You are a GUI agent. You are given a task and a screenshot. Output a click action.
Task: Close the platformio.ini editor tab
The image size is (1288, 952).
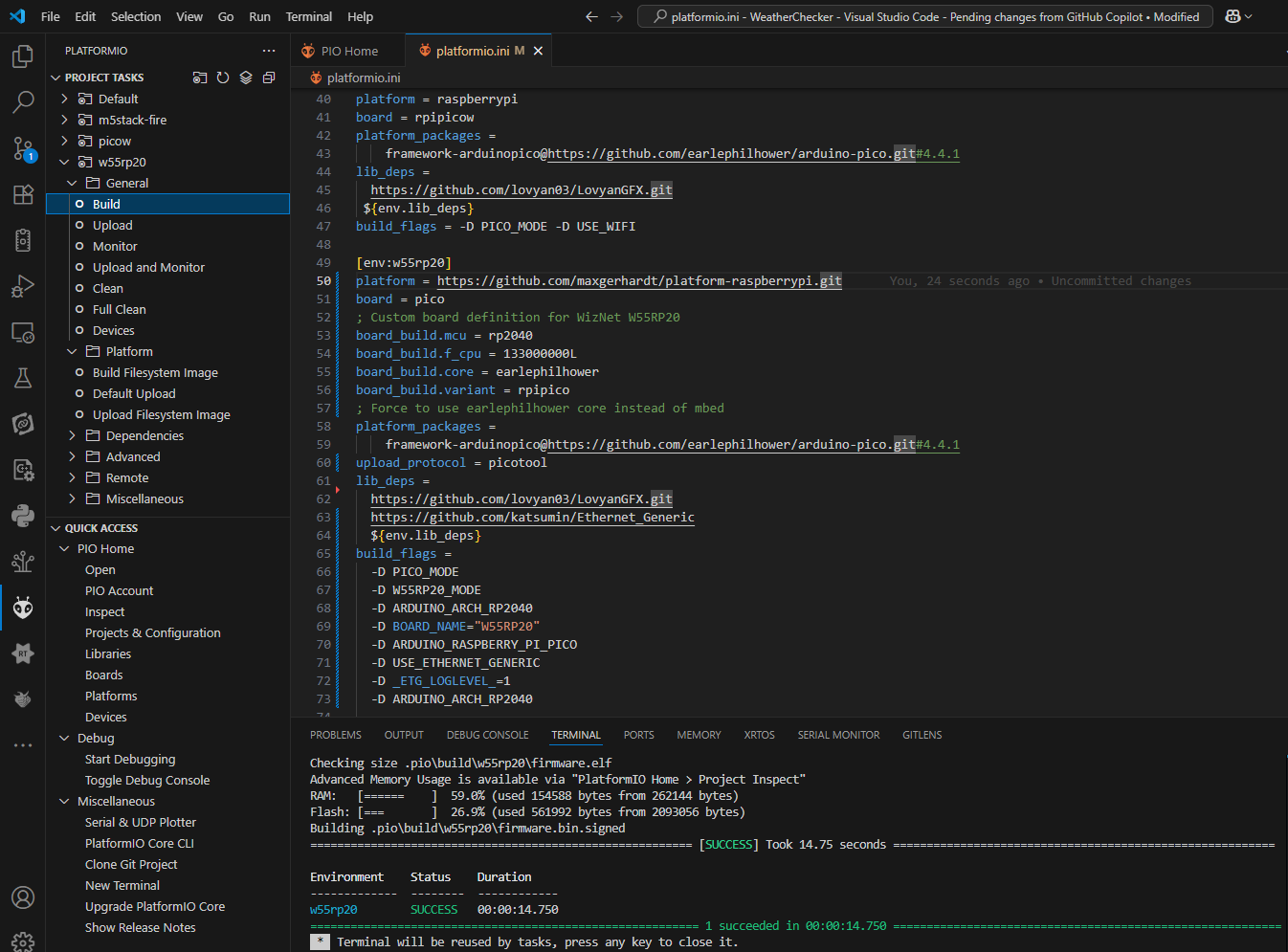pos(538,51)
